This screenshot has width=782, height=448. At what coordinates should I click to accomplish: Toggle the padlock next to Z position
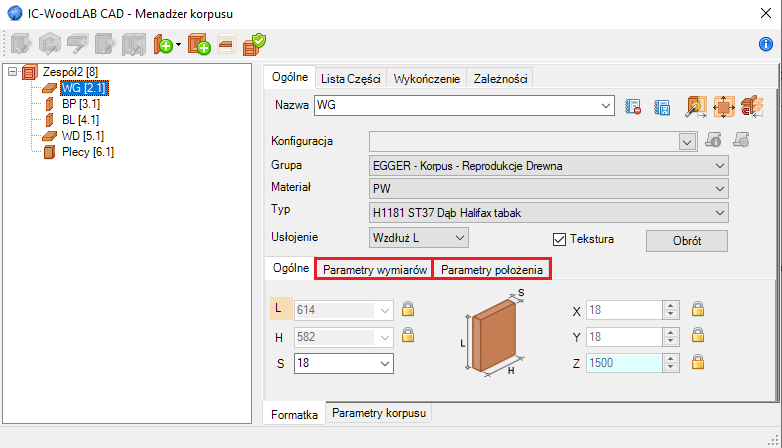tap(699, 362)
